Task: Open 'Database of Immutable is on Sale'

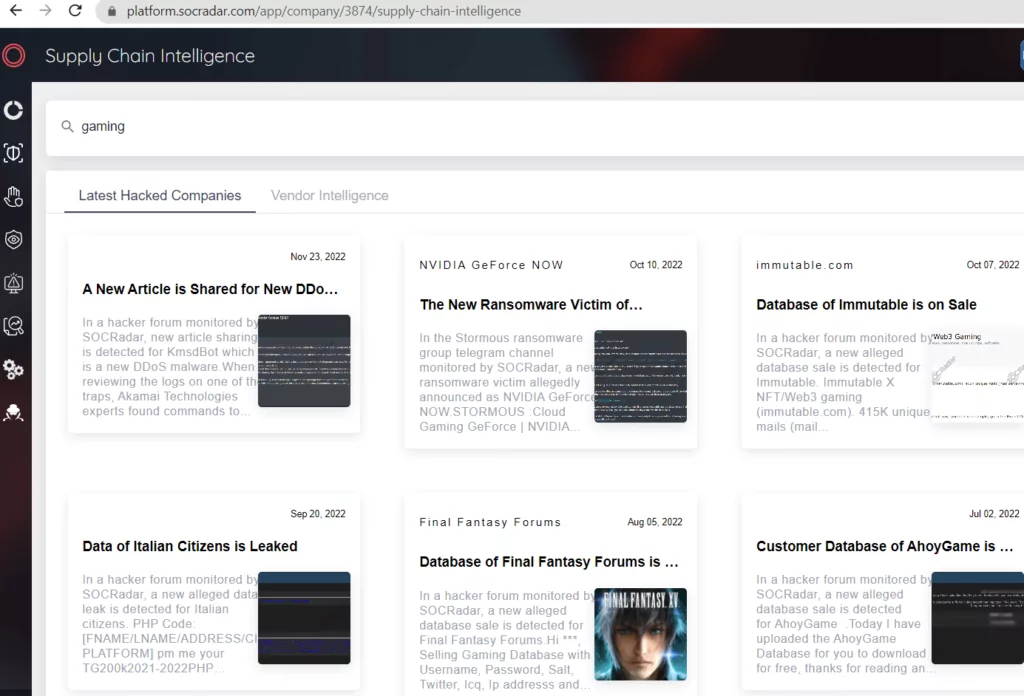Action: click(866, 305)
